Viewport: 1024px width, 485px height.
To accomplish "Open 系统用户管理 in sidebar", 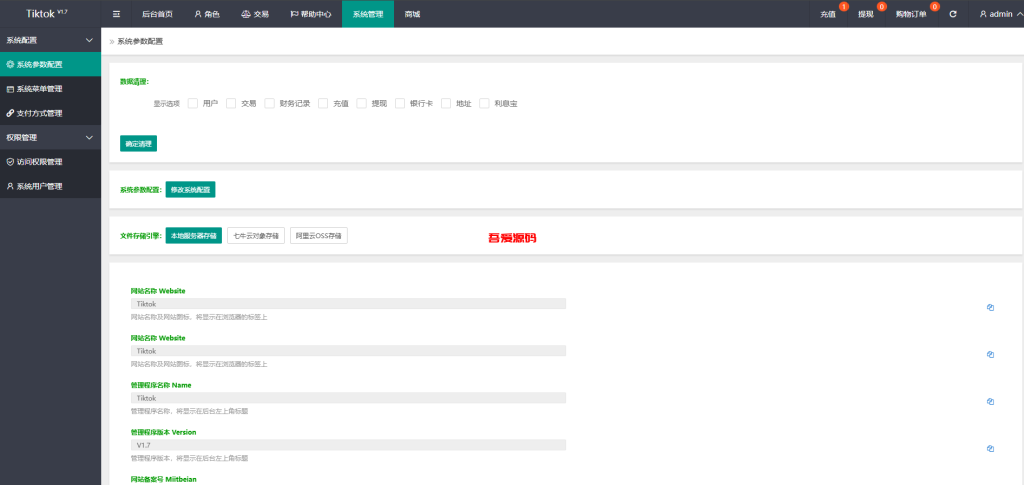I will click(50, 186).
